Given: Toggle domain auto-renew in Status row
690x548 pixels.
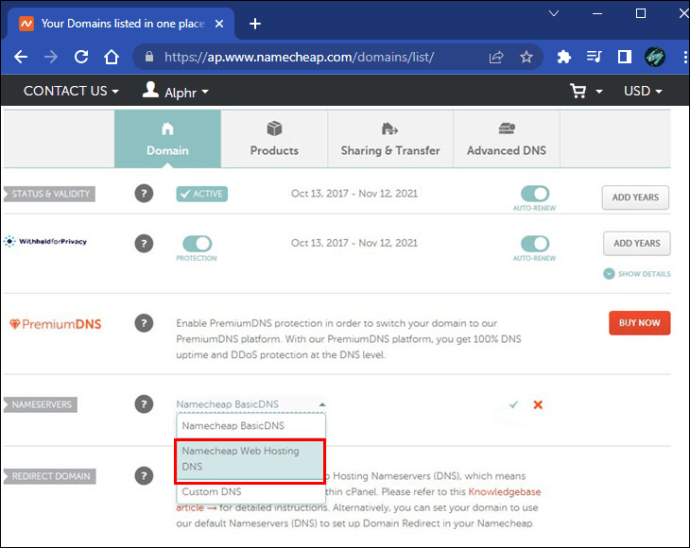Looking at the screenshot, I should point(535,193).
